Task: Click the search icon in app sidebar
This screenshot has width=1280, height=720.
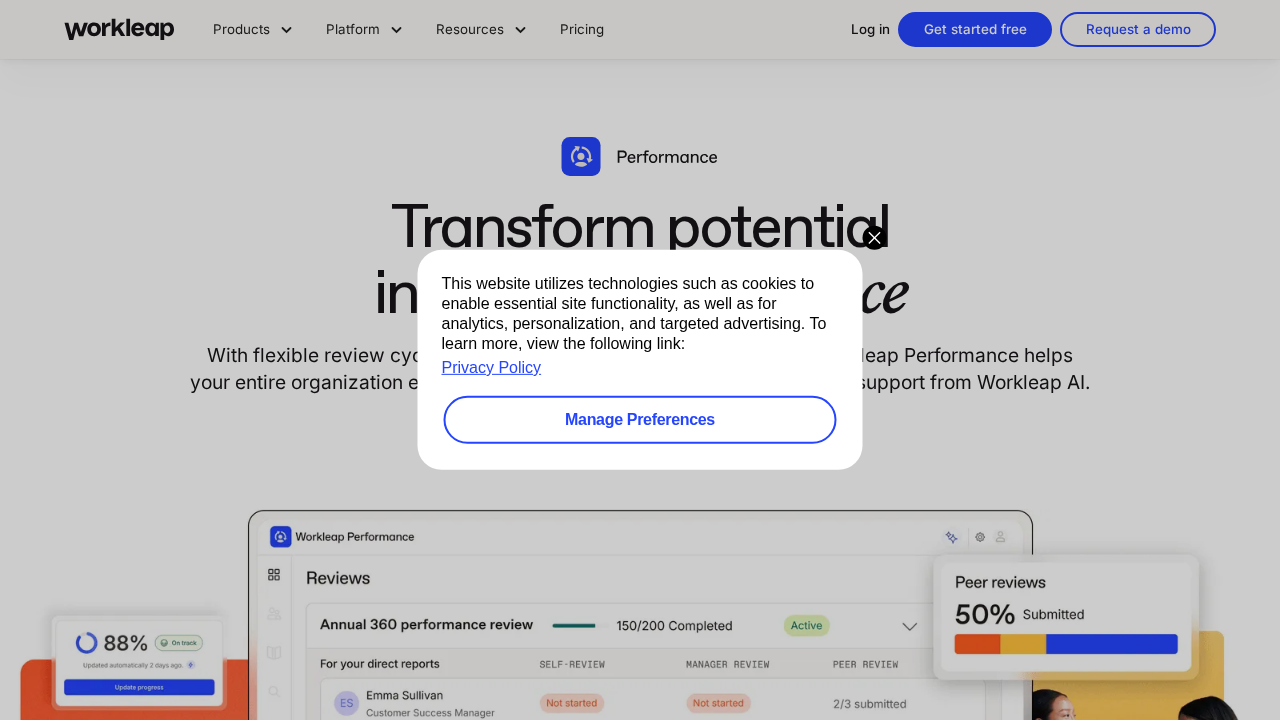Action: click(x=274, y=691)
